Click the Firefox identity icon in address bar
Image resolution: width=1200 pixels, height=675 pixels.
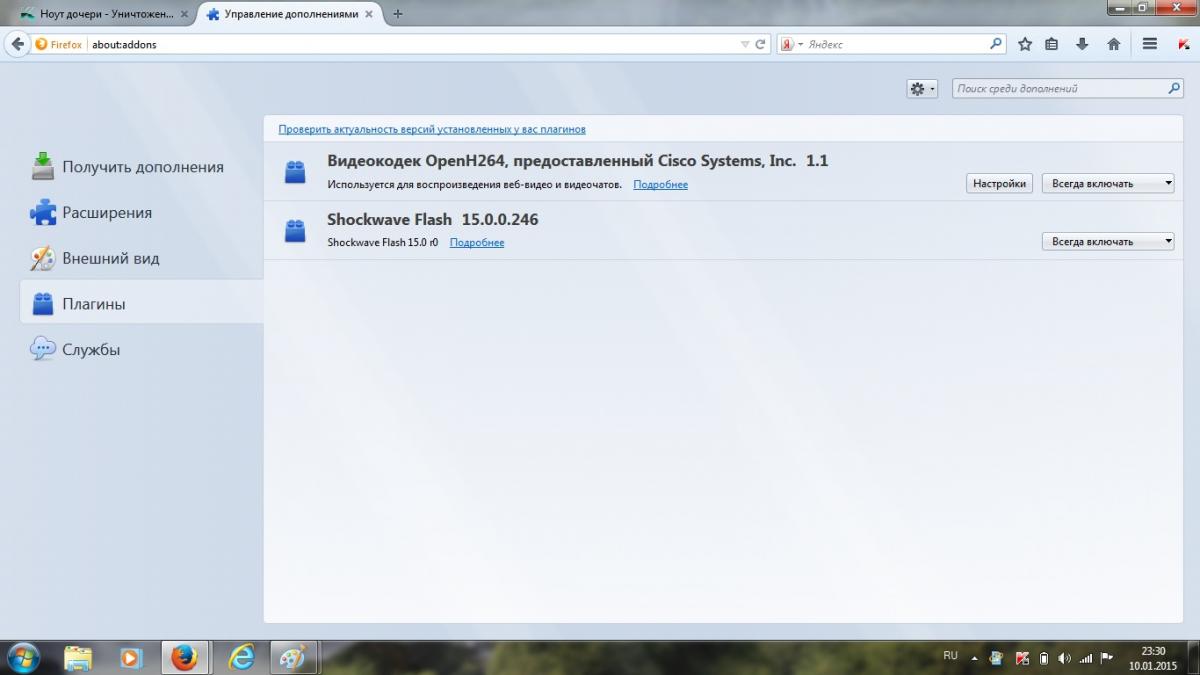point(59,45)
